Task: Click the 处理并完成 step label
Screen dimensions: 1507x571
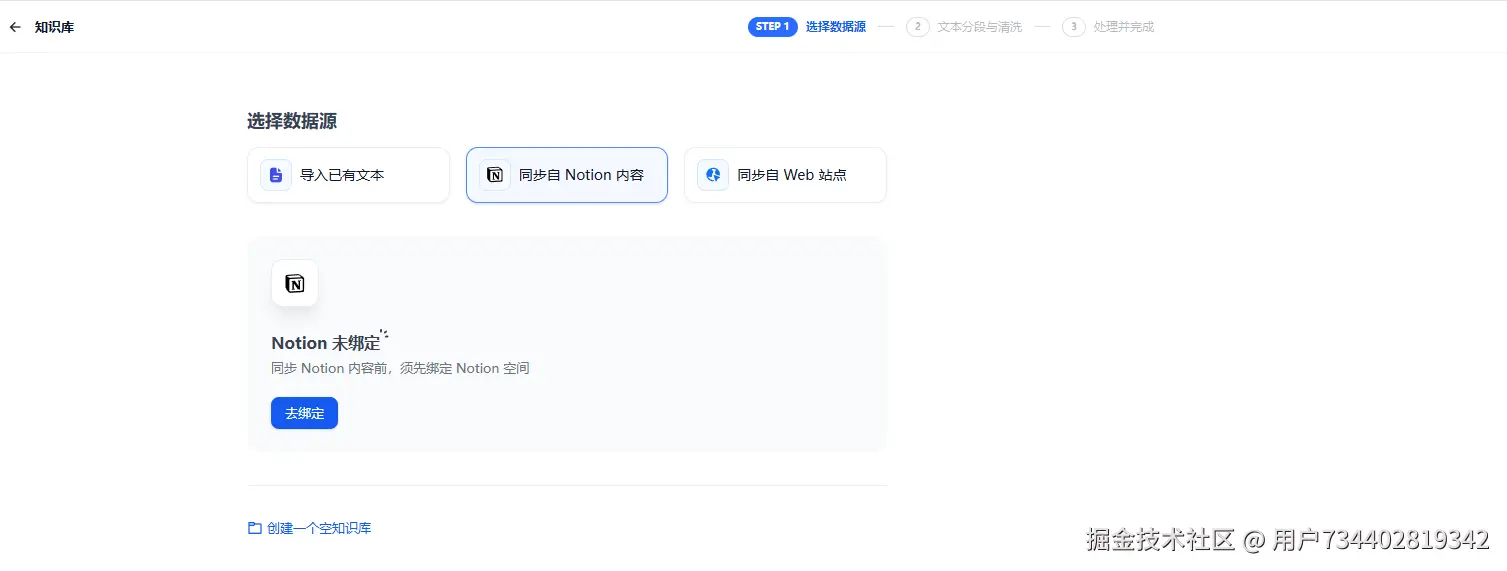Action: click(x=1124, y=27)
